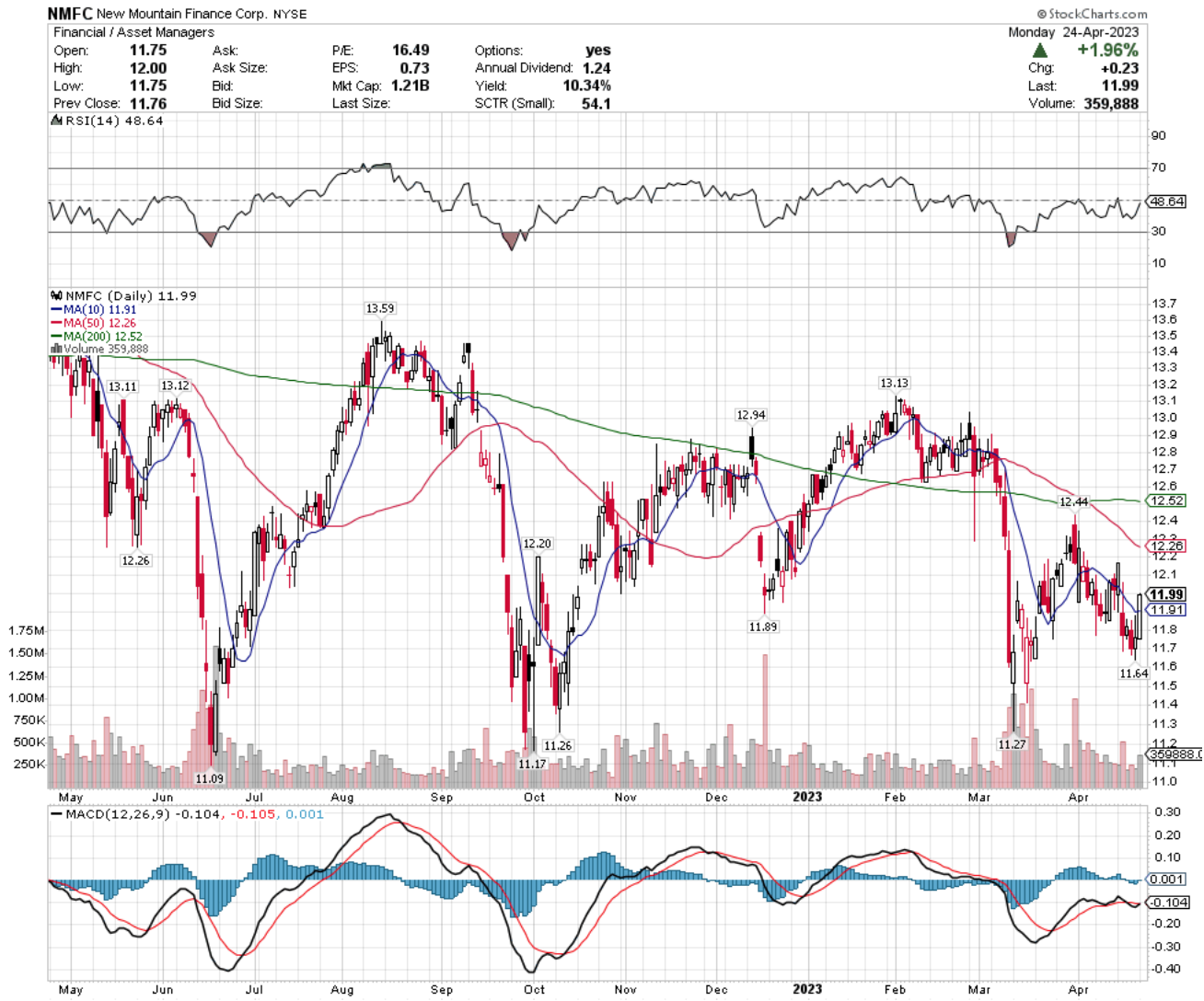Click the blue 11.91 price axis tag
The image size is (1204, 1001).
[x=1167, y=611]
